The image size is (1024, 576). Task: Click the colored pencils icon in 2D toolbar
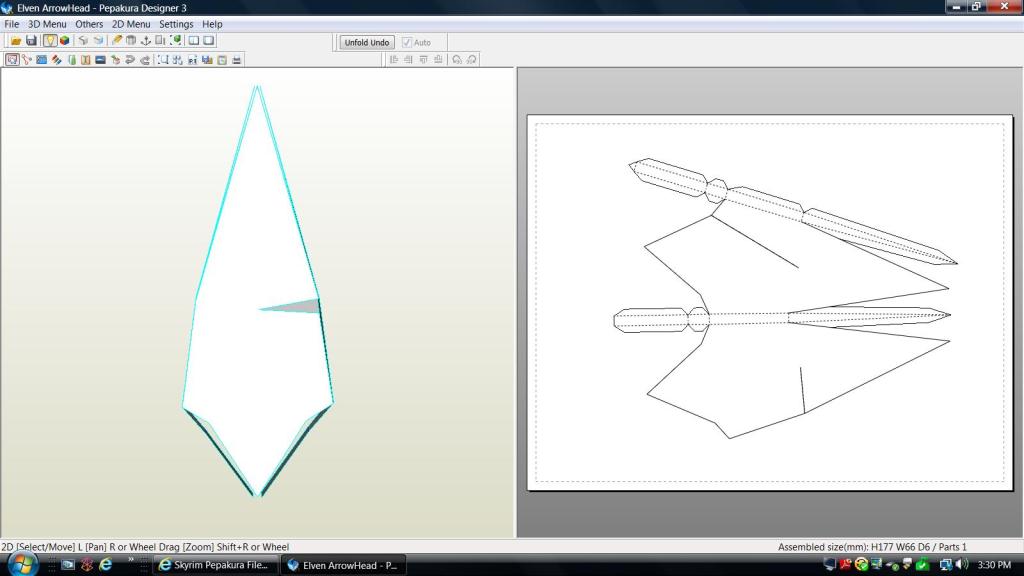57,60
